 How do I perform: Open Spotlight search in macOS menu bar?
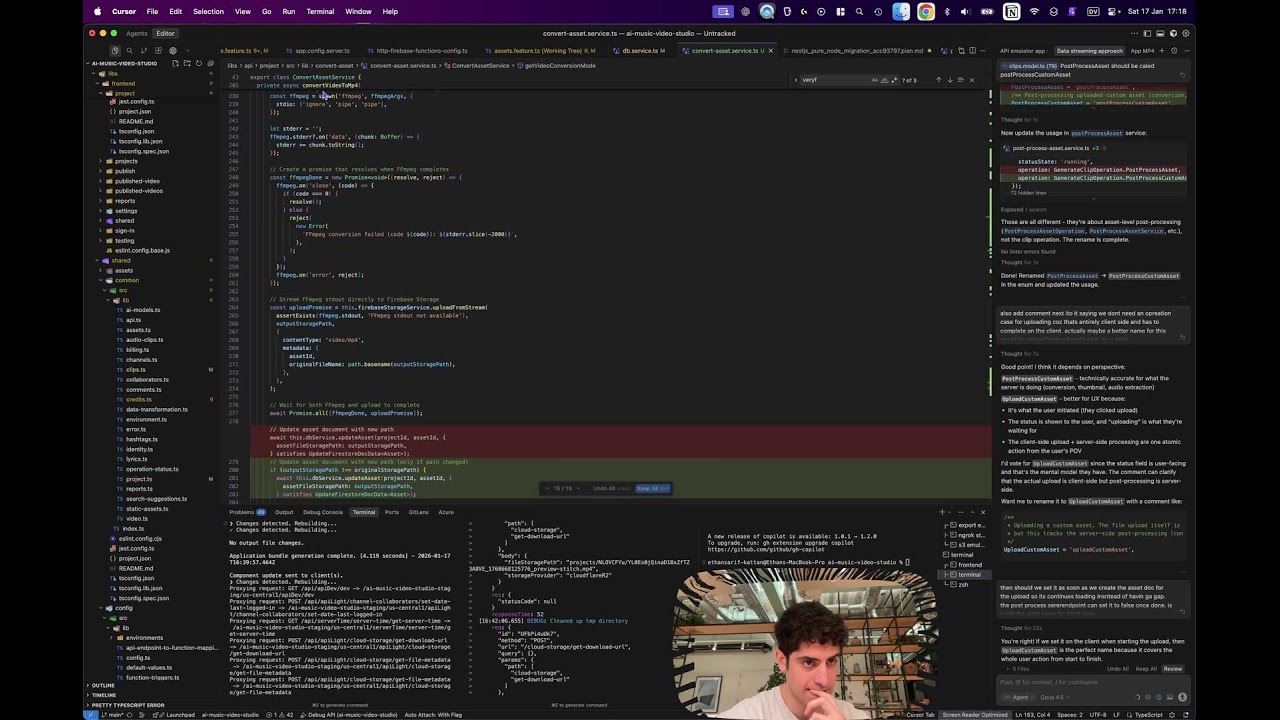[x=859, y=11]
